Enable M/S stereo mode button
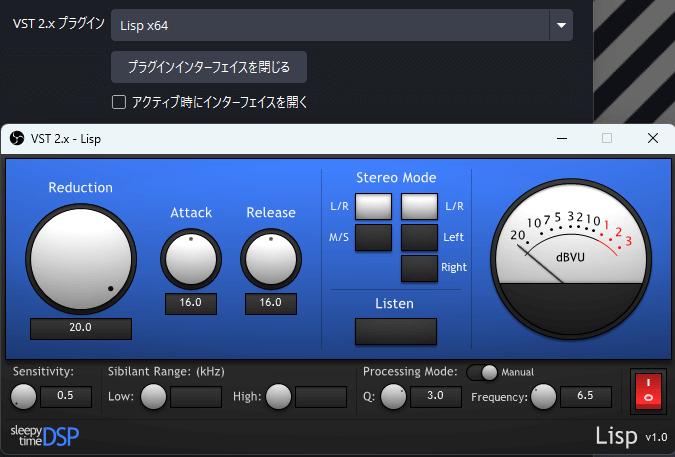675x457 pixels. (374, 238)
